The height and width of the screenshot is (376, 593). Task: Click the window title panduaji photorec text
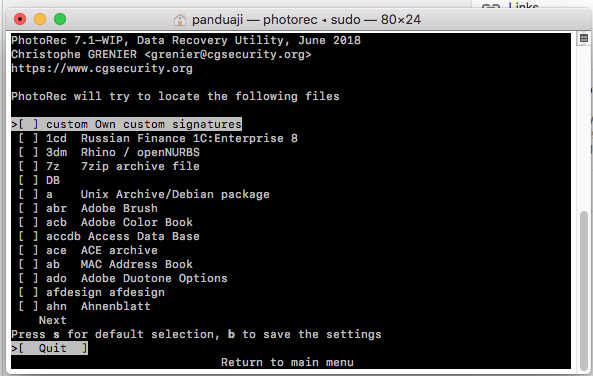click(306, 19)
